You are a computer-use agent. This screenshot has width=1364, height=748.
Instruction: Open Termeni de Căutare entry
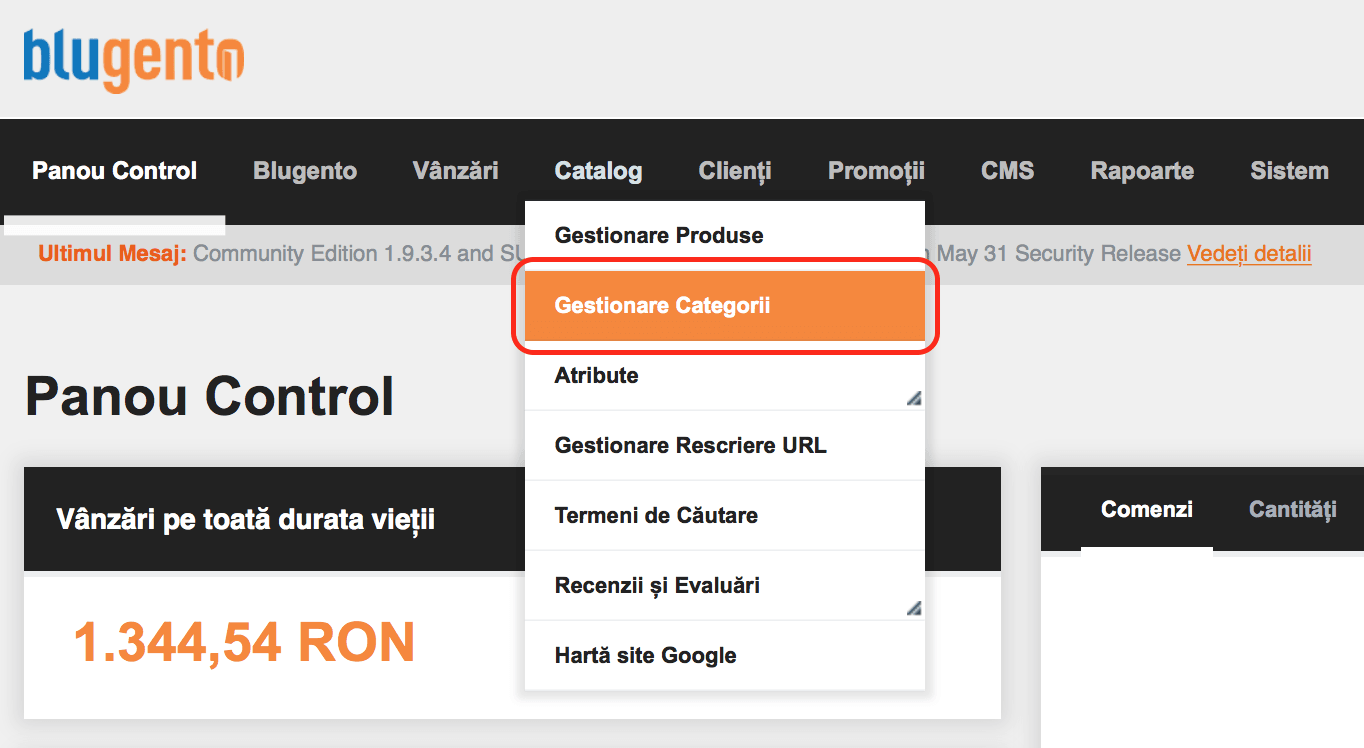[x=724, y=516]
